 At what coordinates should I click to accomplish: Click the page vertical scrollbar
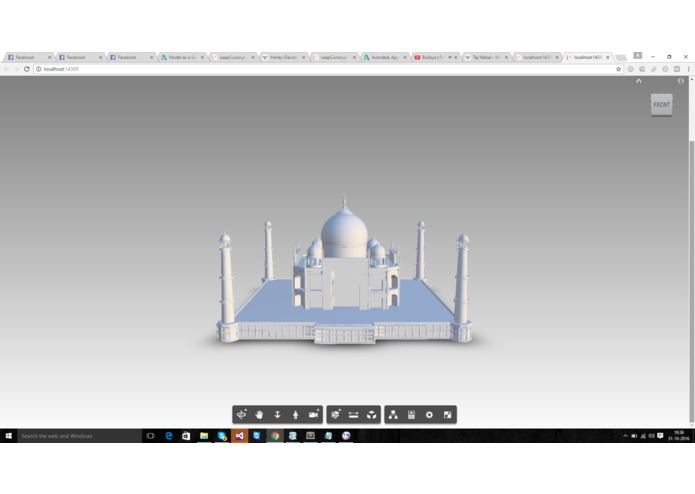tap(691, 282)
